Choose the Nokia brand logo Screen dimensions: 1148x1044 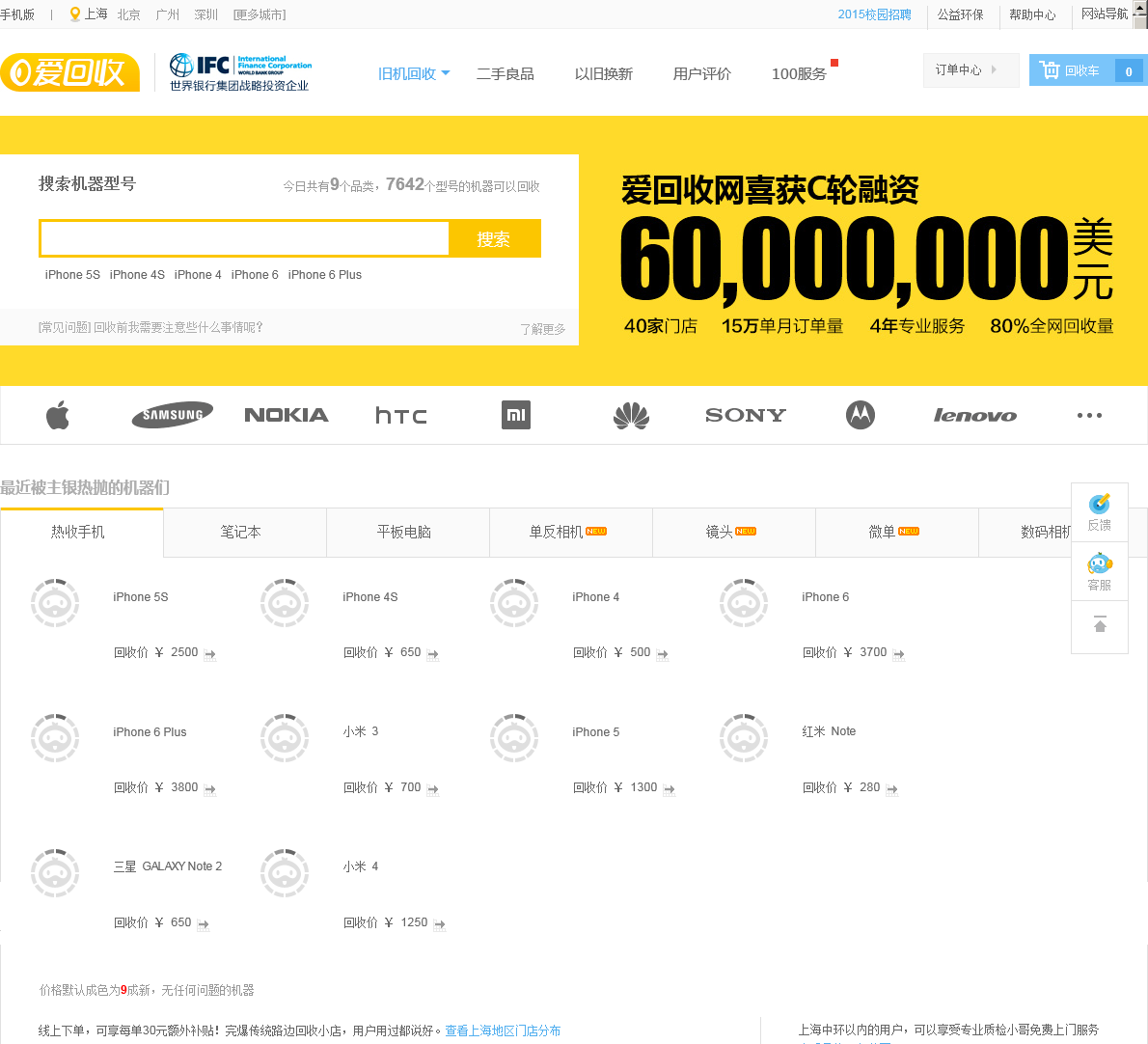[x=287, y=415]
